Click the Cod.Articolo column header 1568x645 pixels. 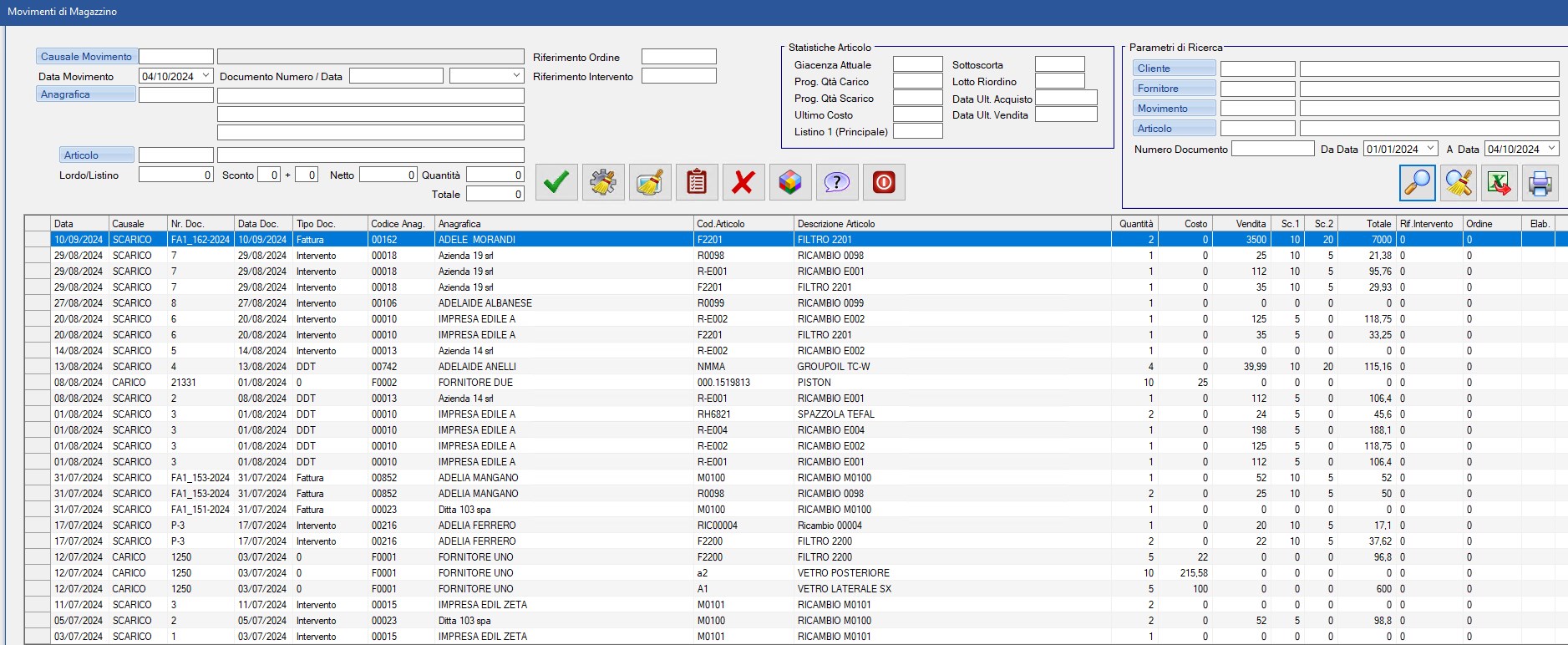click(743, 224)
